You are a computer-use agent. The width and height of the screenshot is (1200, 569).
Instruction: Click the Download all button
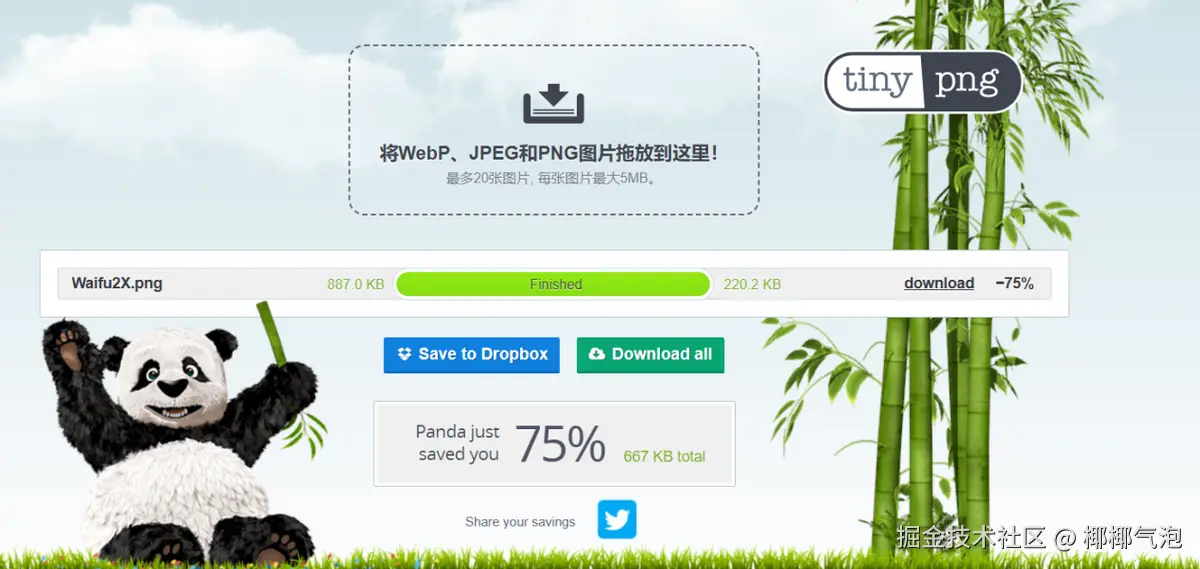[x=650, y=355]
